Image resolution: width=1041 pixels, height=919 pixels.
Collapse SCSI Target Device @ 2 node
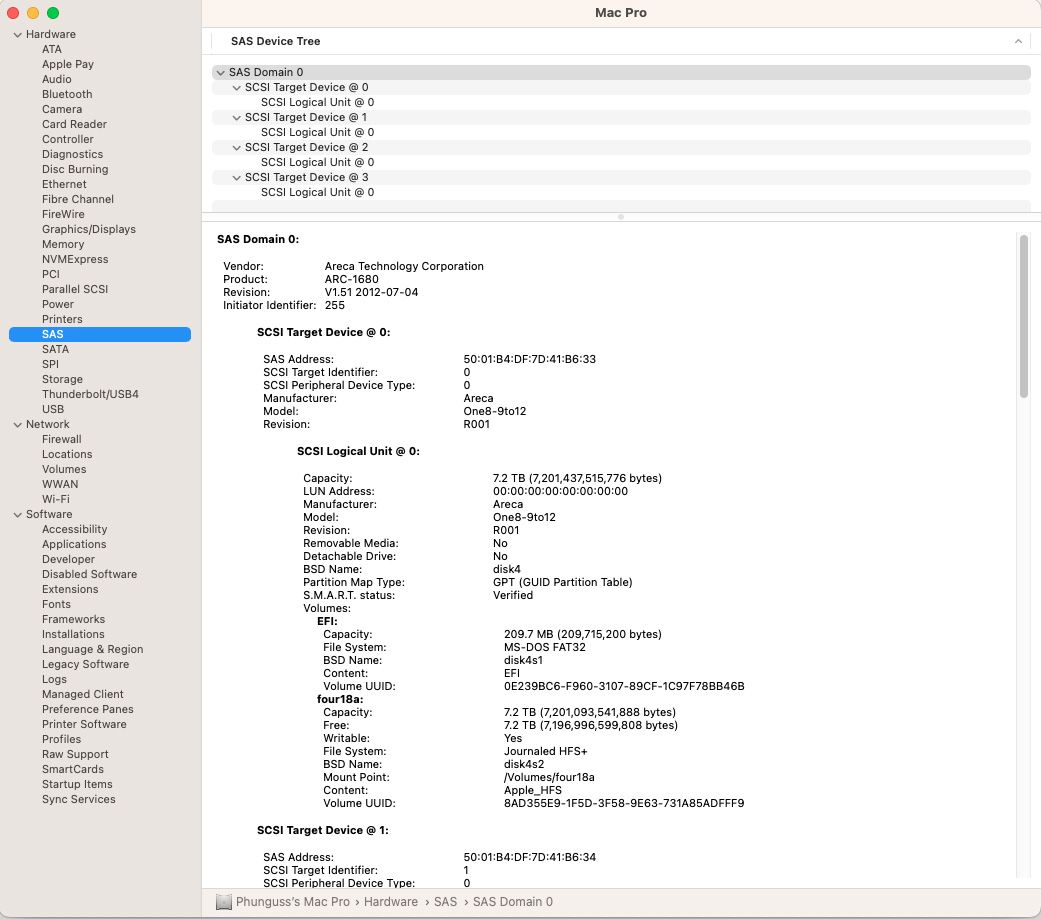click(236, 147)
